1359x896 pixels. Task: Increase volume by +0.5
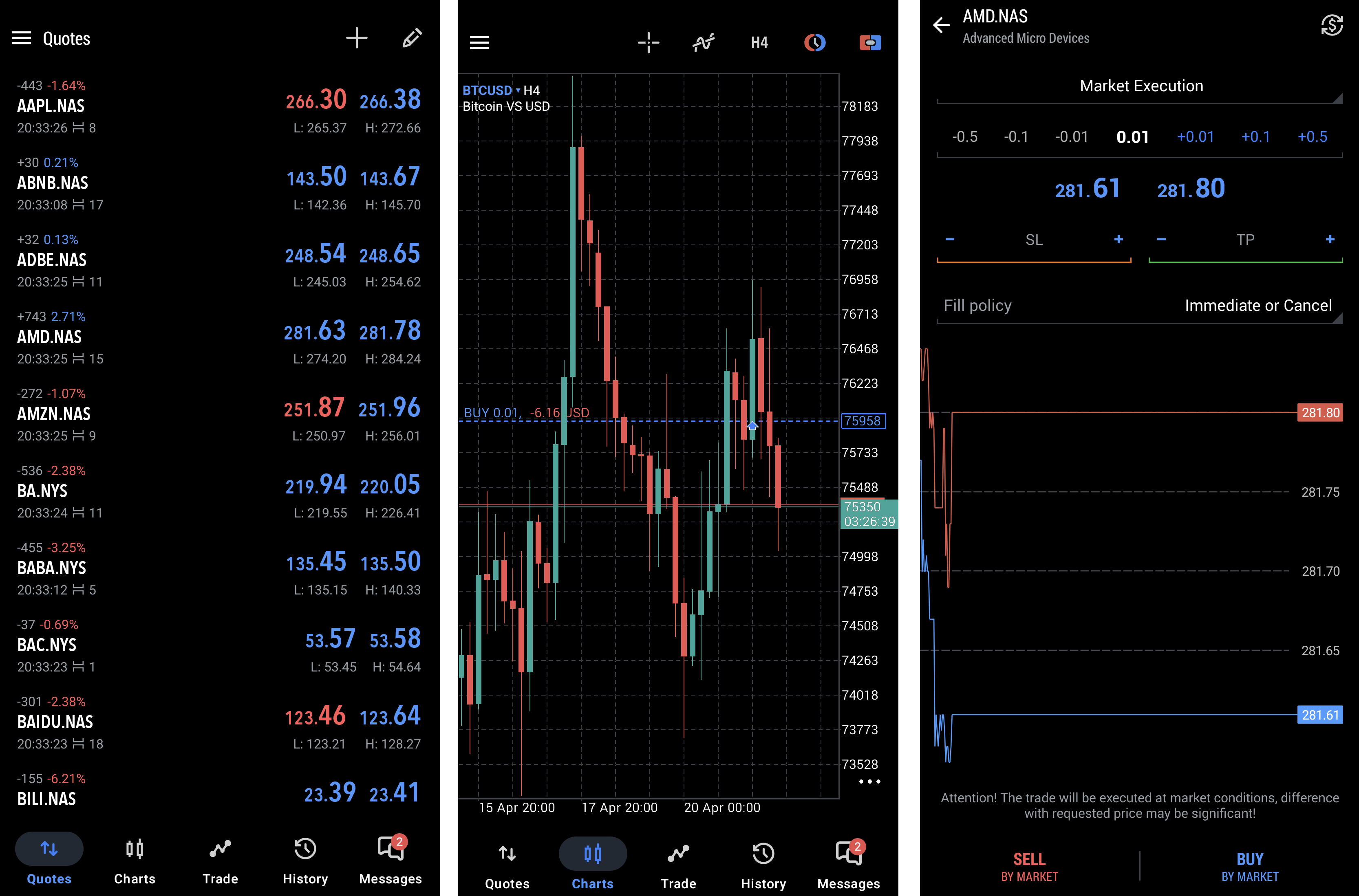[x=1312, y=137]
